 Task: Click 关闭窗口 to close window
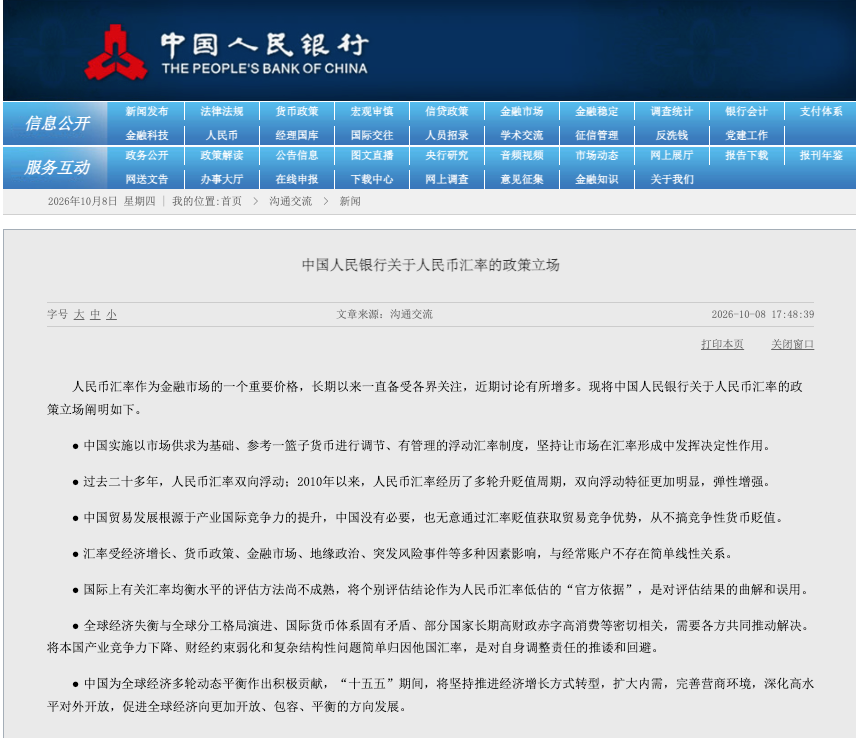pos(793,344)
